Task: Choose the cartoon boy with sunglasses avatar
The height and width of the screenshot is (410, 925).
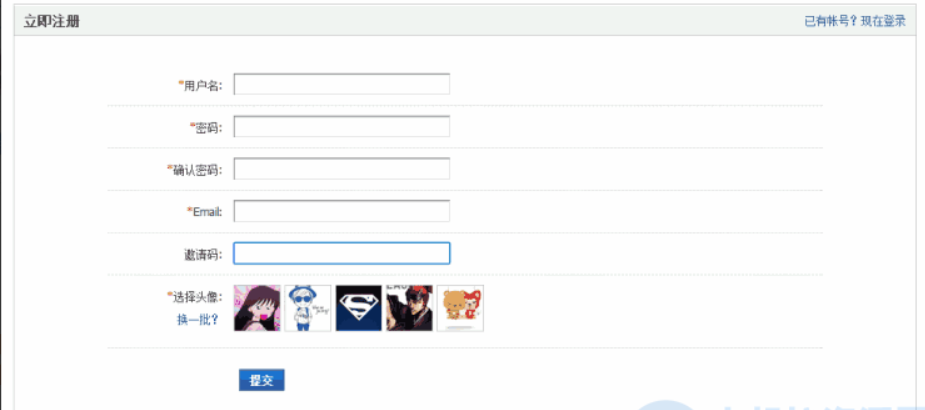Action: (x=308, y=308)
